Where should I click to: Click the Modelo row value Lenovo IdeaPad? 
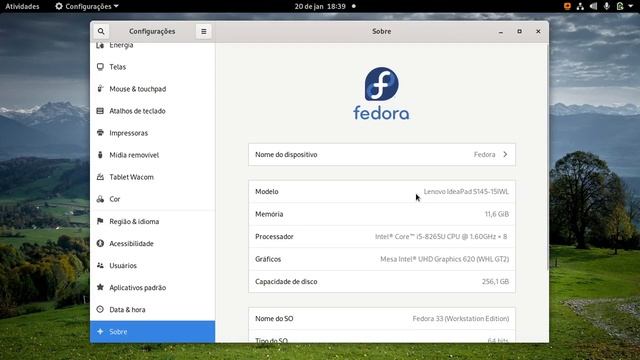tap(466, 191)
